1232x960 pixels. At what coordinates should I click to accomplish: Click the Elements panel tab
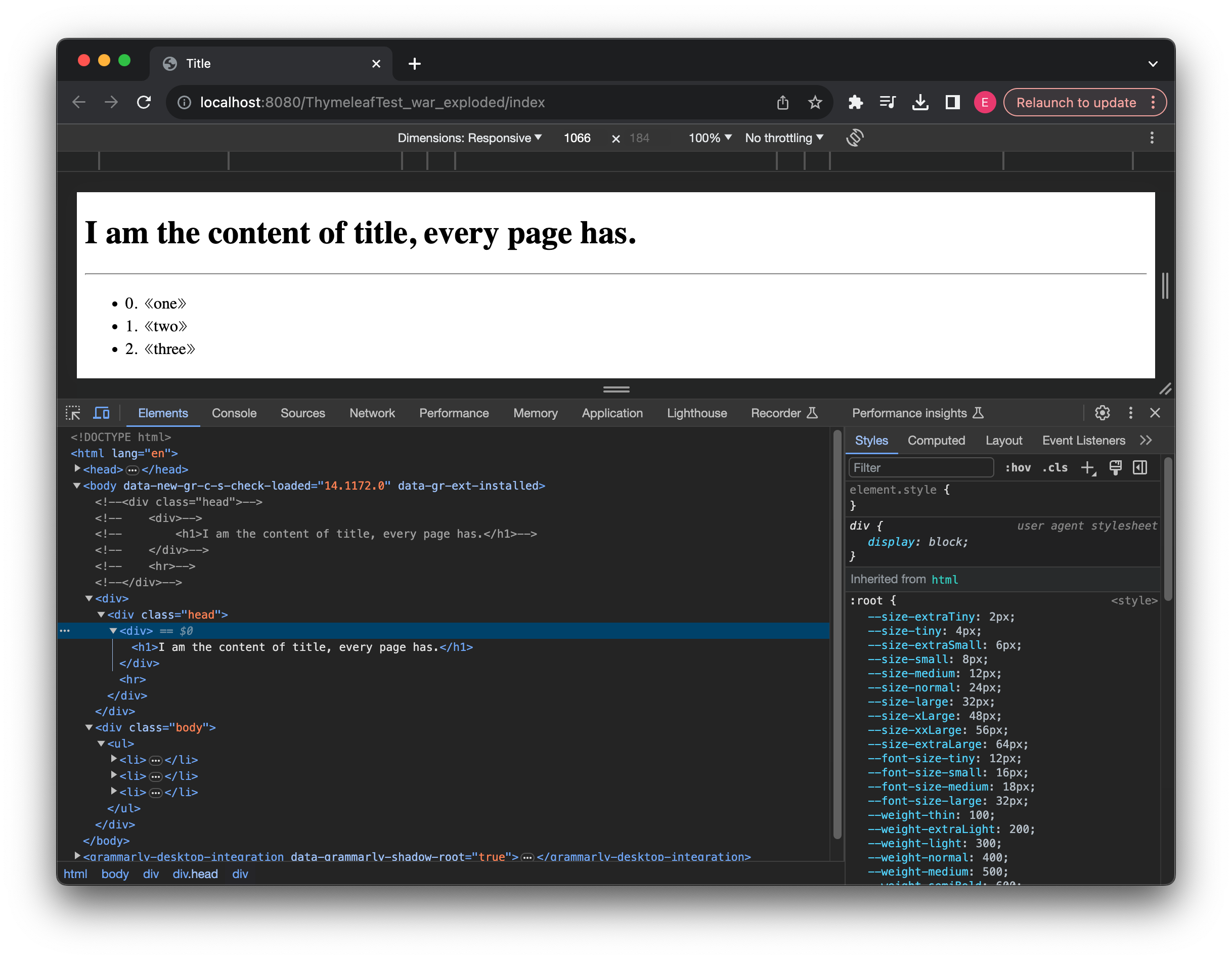click(x=163, y=412)
